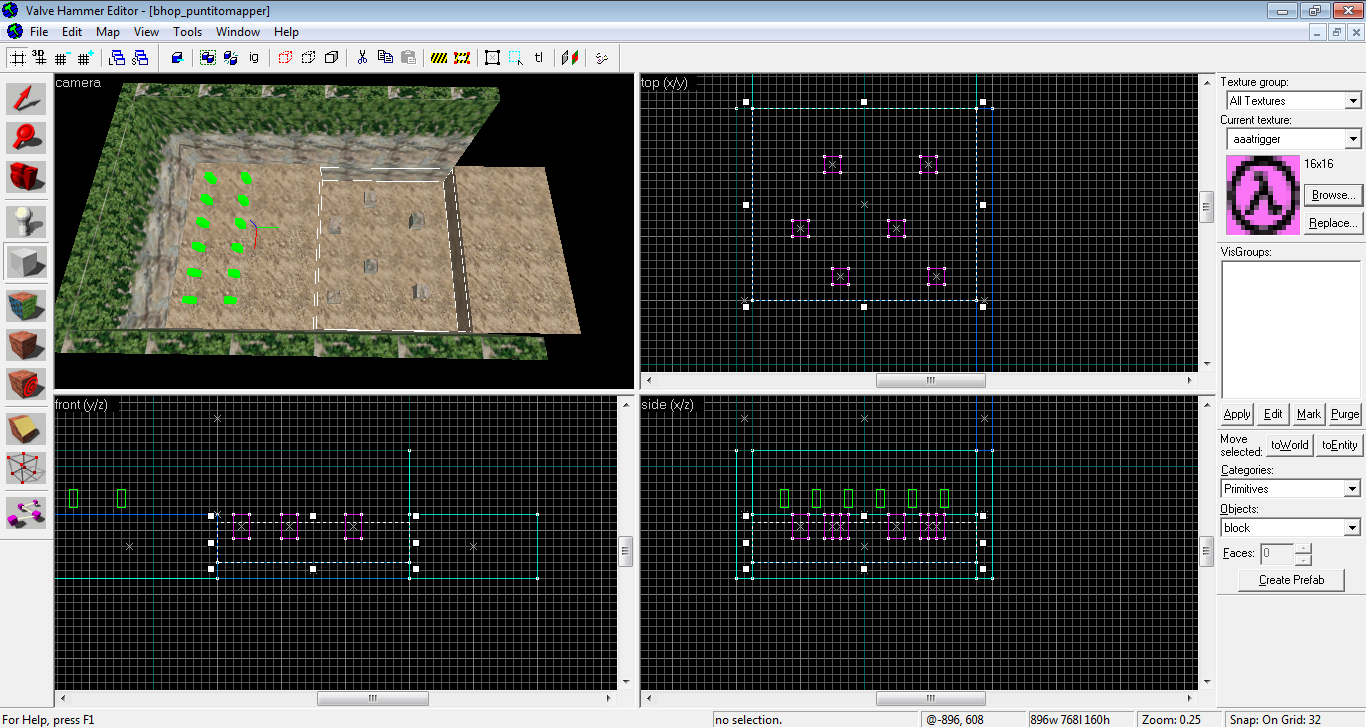
Task: Toggle the select-by-handles button
Action: click(x=492, y=58)
